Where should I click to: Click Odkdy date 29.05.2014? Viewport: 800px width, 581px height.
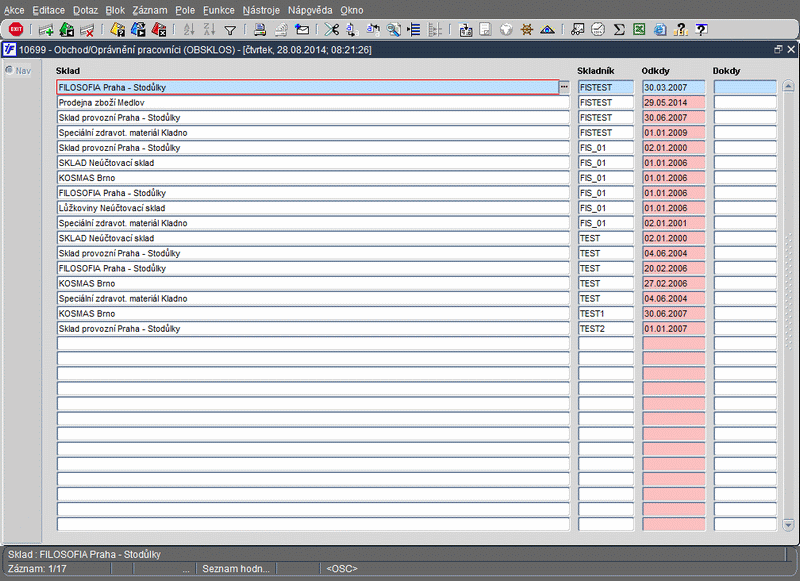673,103
